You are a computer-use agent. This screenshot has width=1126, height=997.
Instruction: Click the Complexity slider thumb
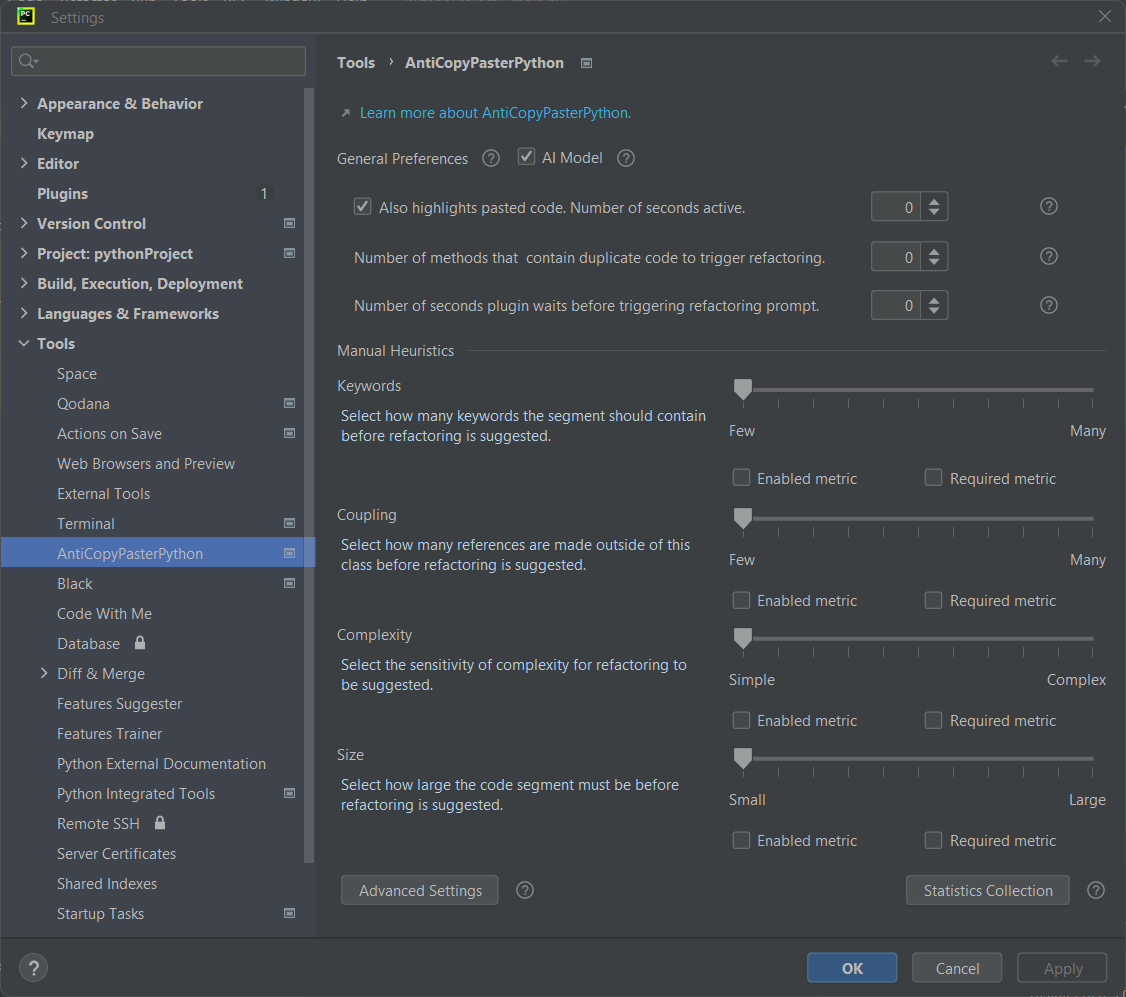click(743, 638)
